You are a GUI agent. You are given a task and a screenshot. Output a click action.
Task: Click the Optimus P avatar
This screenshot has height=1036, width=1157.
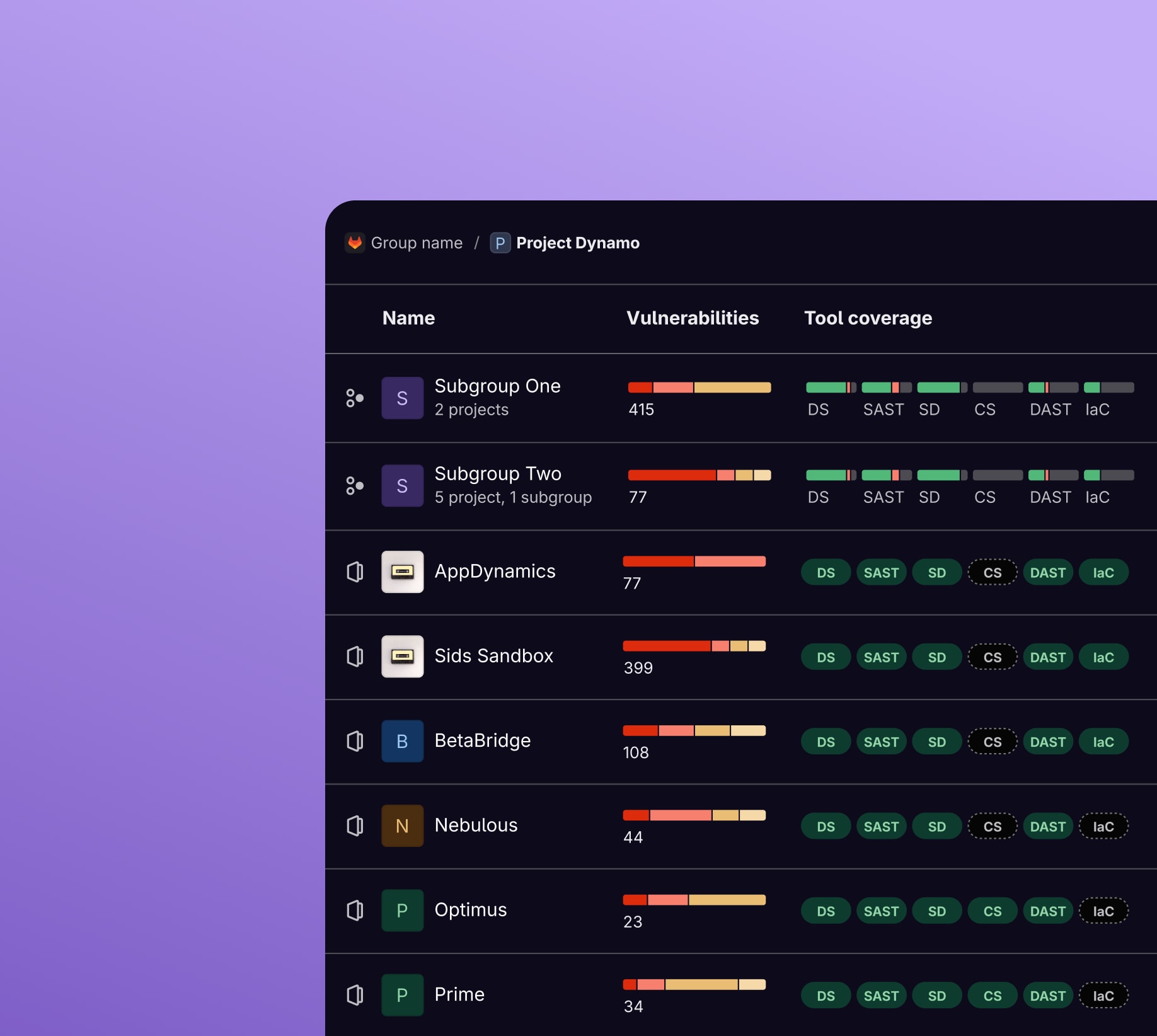coord(402,910)
